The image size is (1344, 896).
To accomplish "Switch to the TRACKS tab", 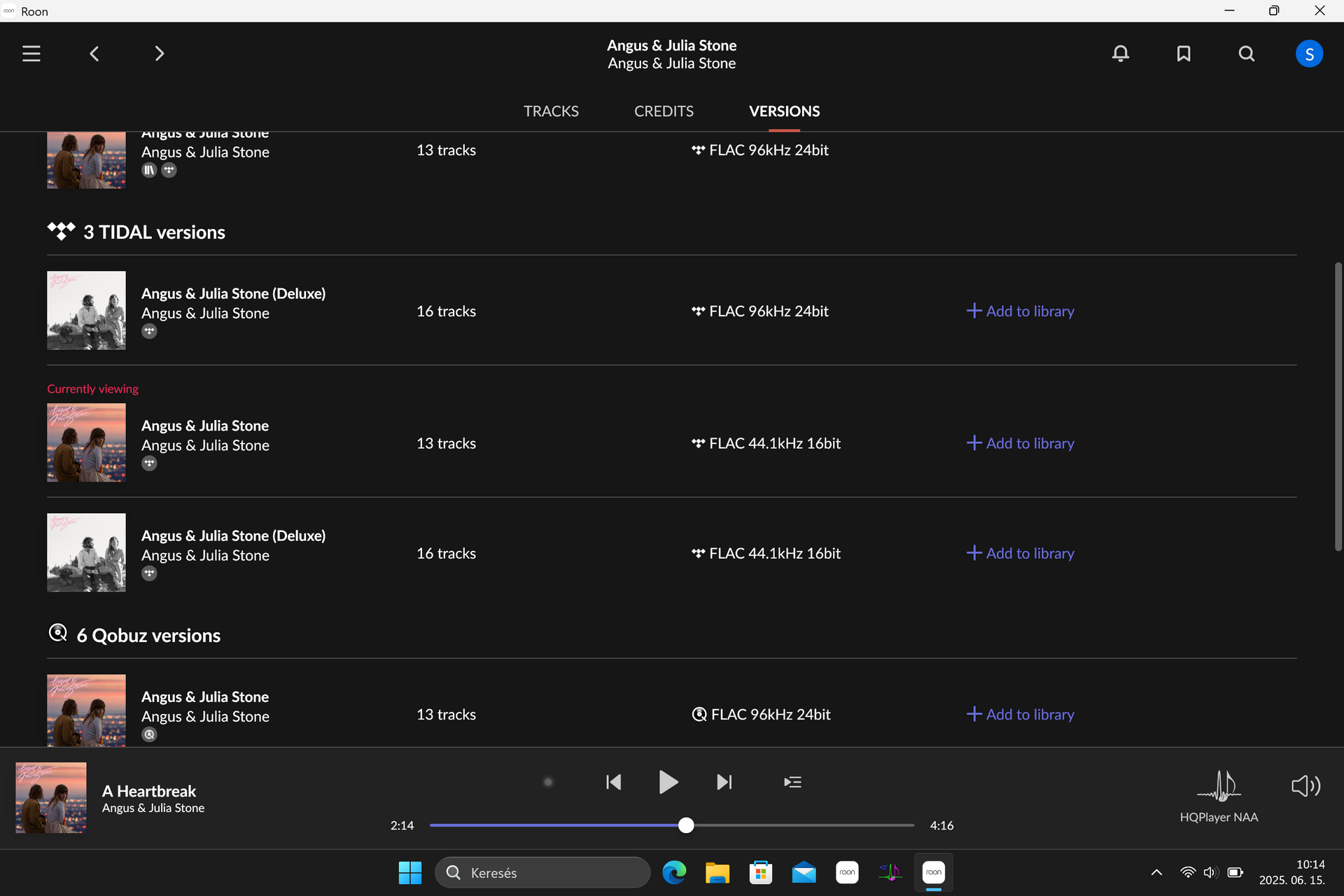I will pos(551,111).
